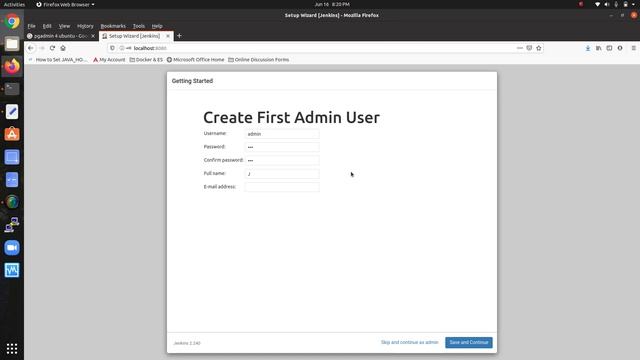Click Skip and continue as admin
Screen dimensions: 640x360
tap(409, 342)
